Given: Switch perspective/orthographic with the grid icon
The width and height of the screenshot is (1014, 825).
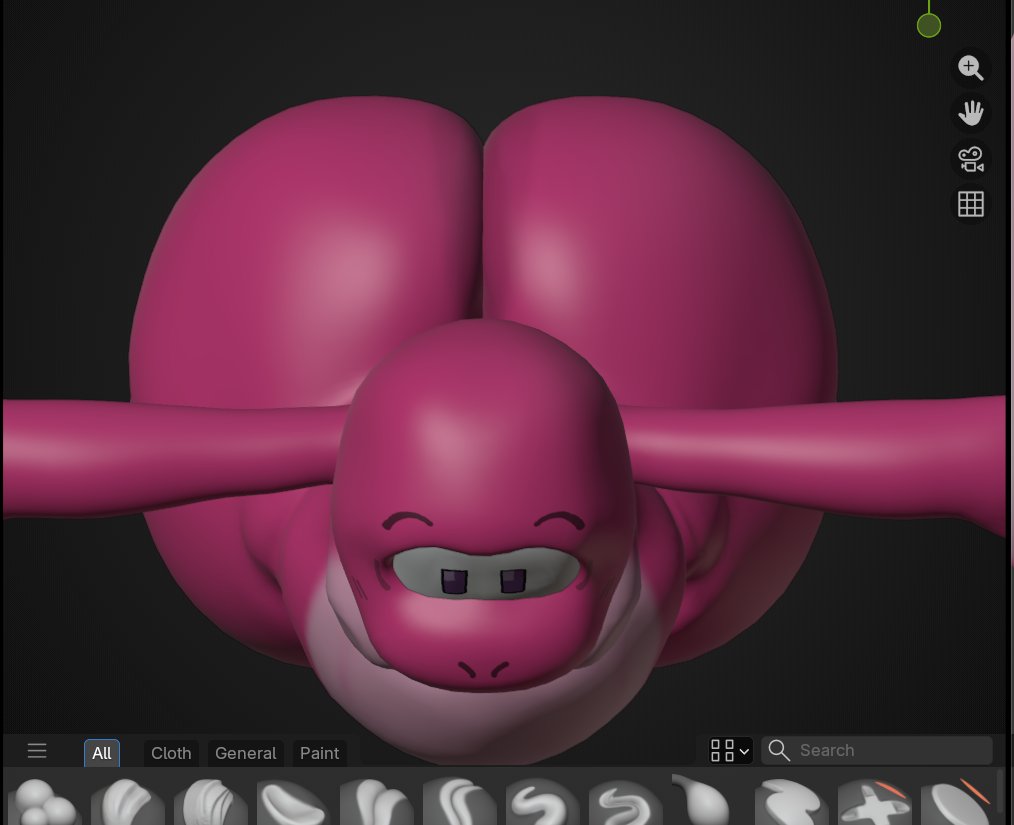Looking at the screenshot, I should pyautogui.click(x=971, y=204).
